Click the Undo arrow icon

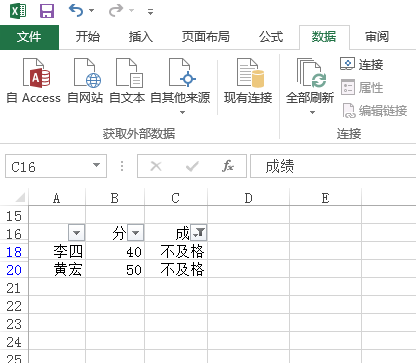76,11
